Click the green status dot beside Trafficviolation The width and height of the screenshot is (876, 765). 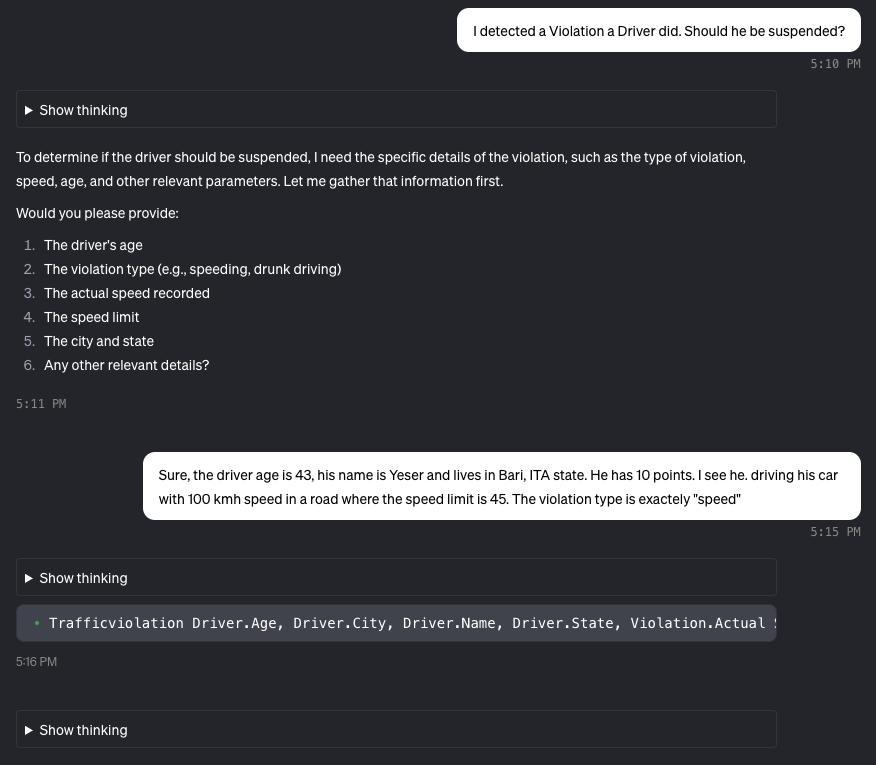(37, 623)
